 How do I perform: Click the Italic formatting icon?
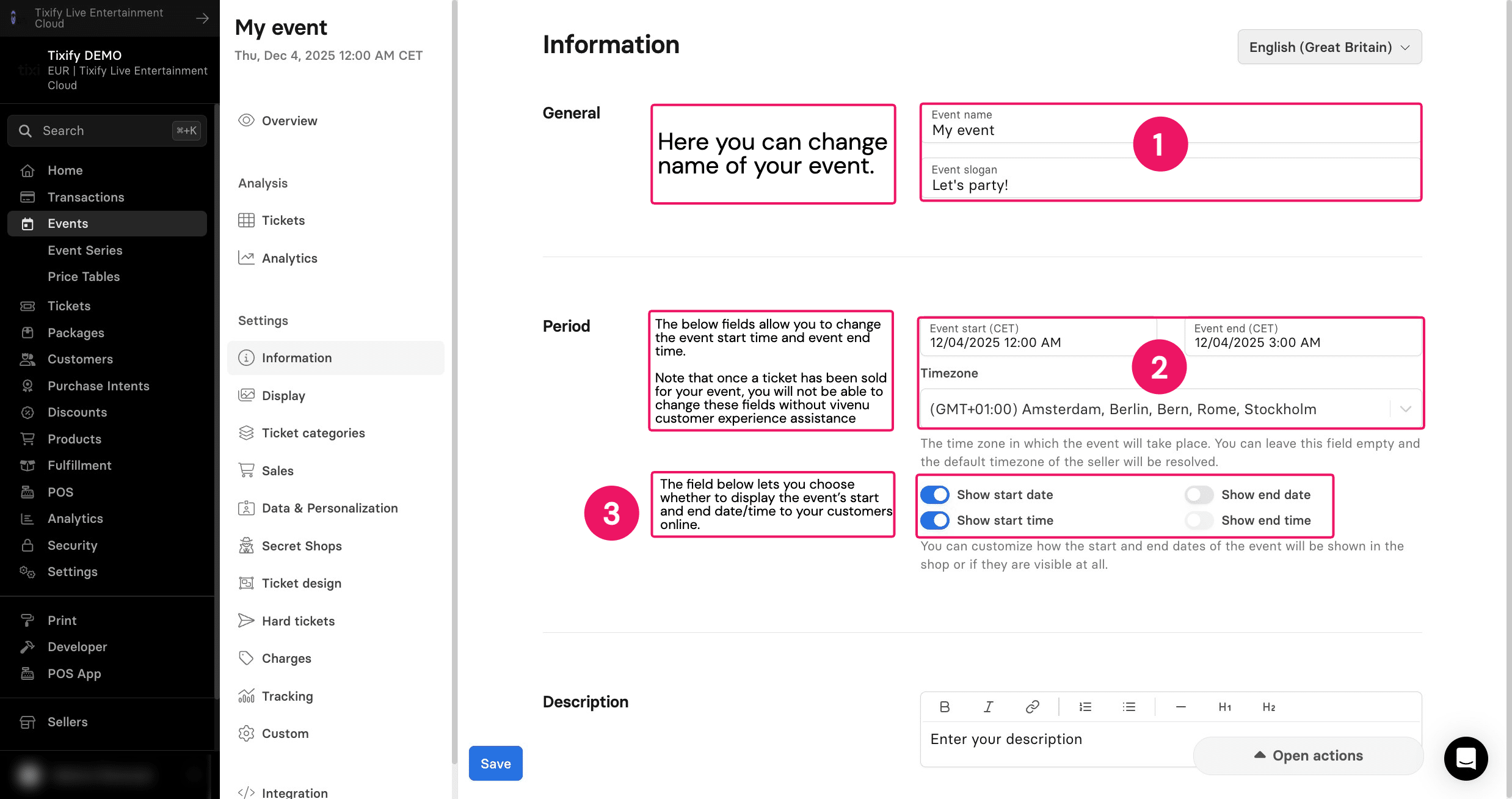(x=988, y=707)
